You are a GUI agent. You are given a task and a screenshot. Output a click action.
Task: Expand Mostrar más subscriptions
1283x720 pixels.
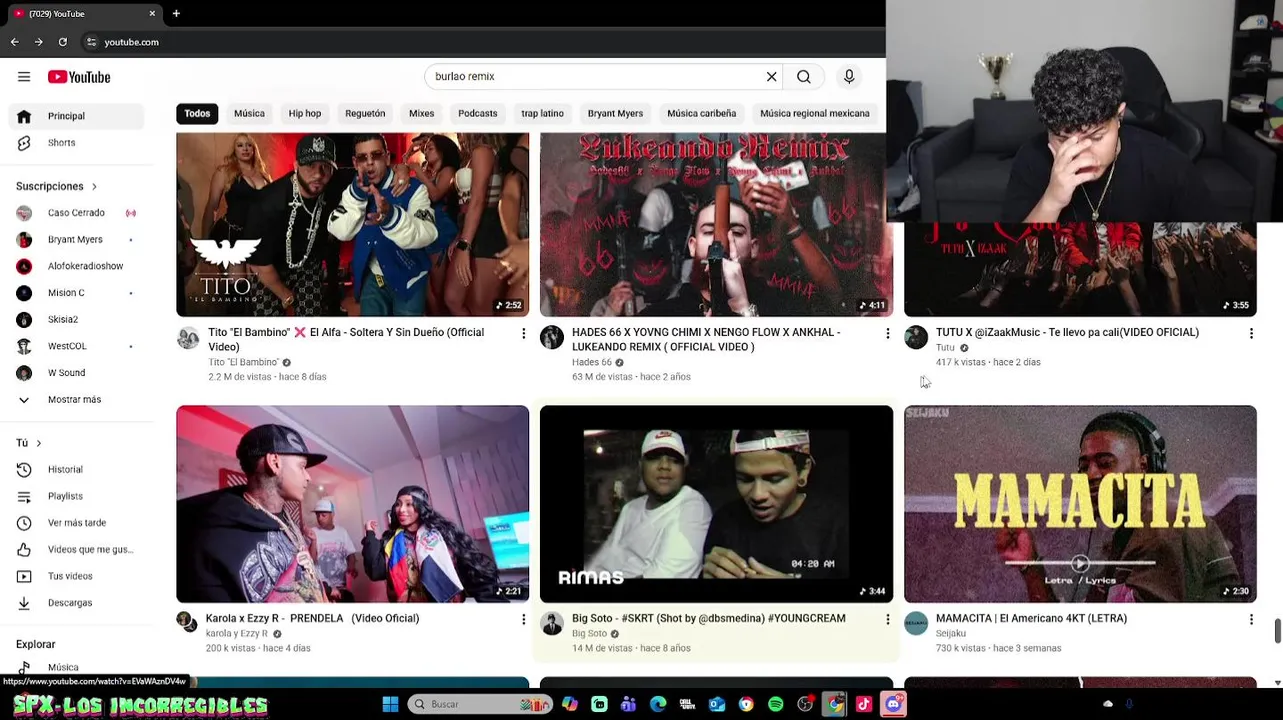76,399
